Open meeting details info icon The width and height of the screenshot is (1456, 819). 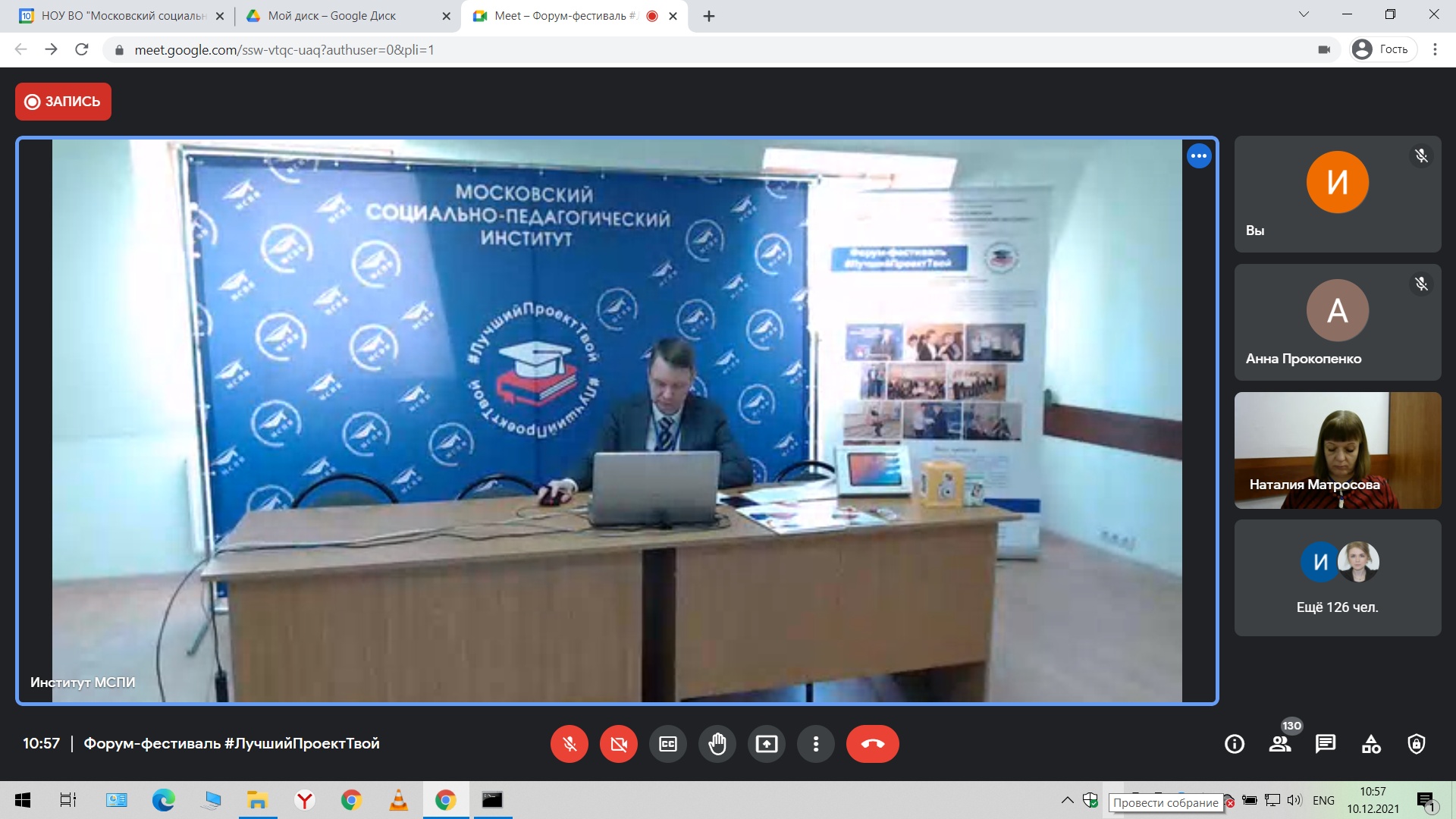click(x=1235, y=744)
